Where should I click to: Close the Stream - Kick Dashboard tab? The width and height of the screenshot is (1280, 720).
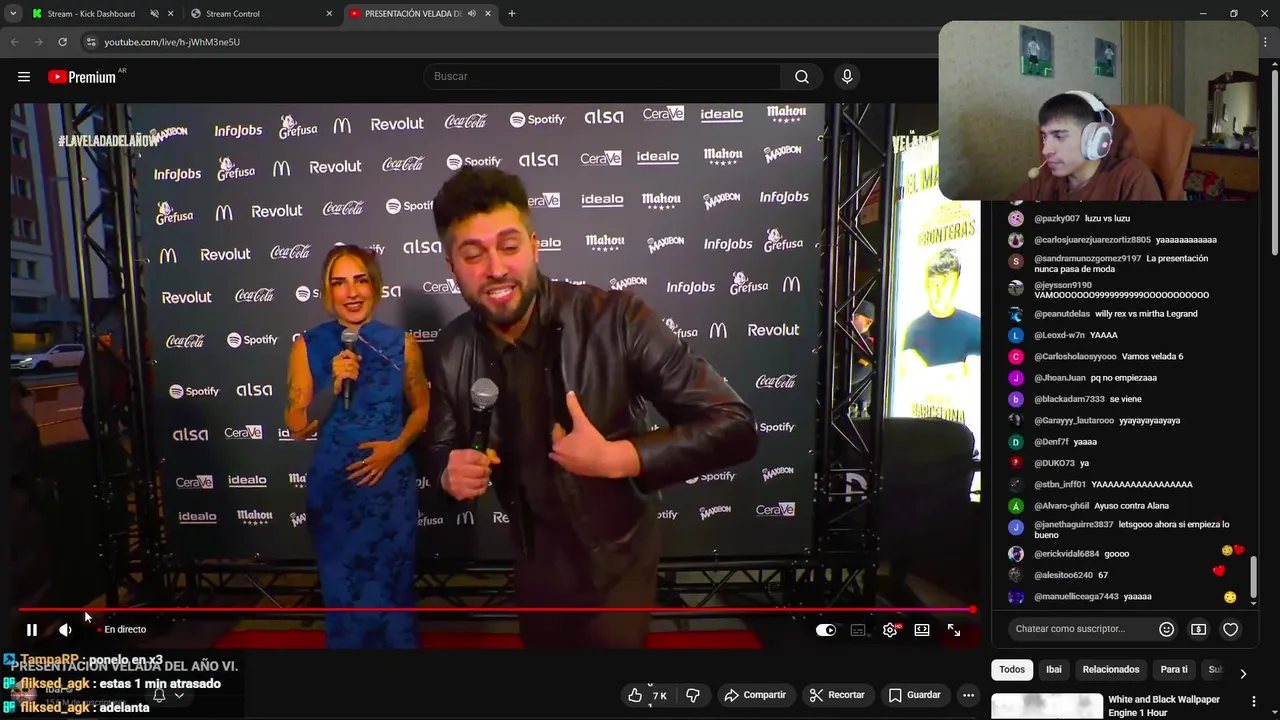[x=171, y=14]
